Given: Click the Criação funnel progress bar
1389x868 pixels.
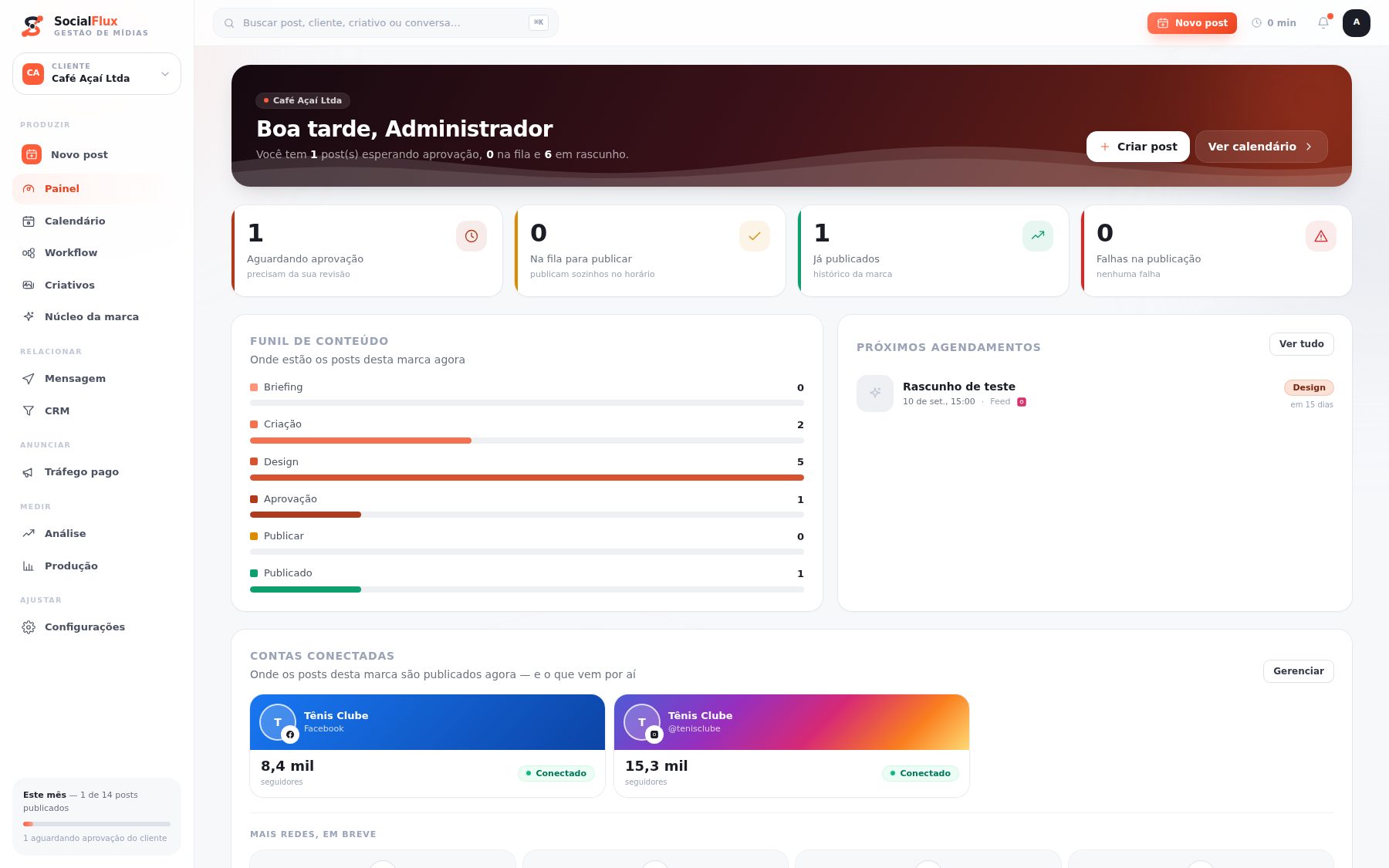Looking at the screenshot, I should [x=527, y=441].
